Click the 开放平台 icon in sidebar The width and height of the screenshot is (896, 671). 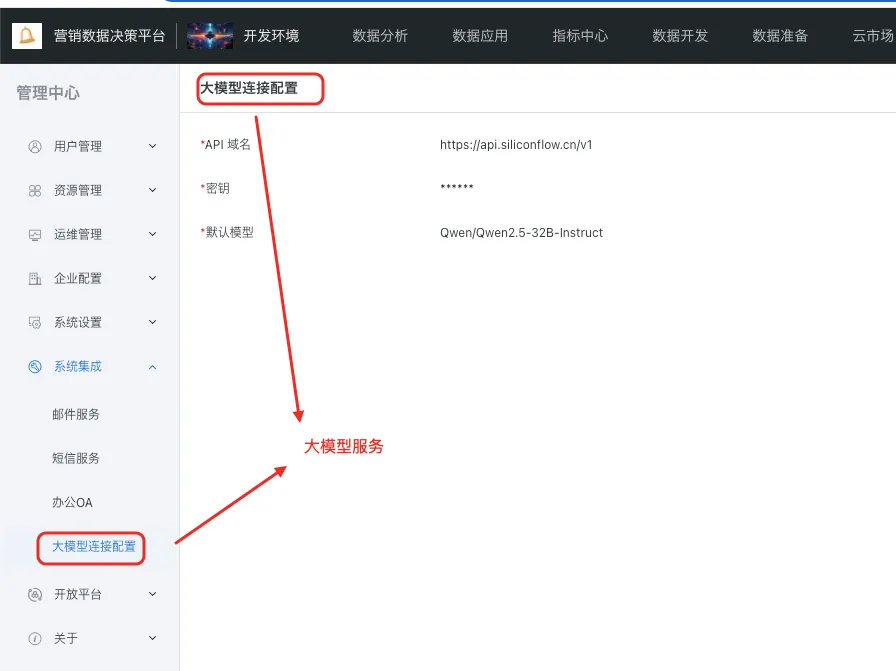35,594
